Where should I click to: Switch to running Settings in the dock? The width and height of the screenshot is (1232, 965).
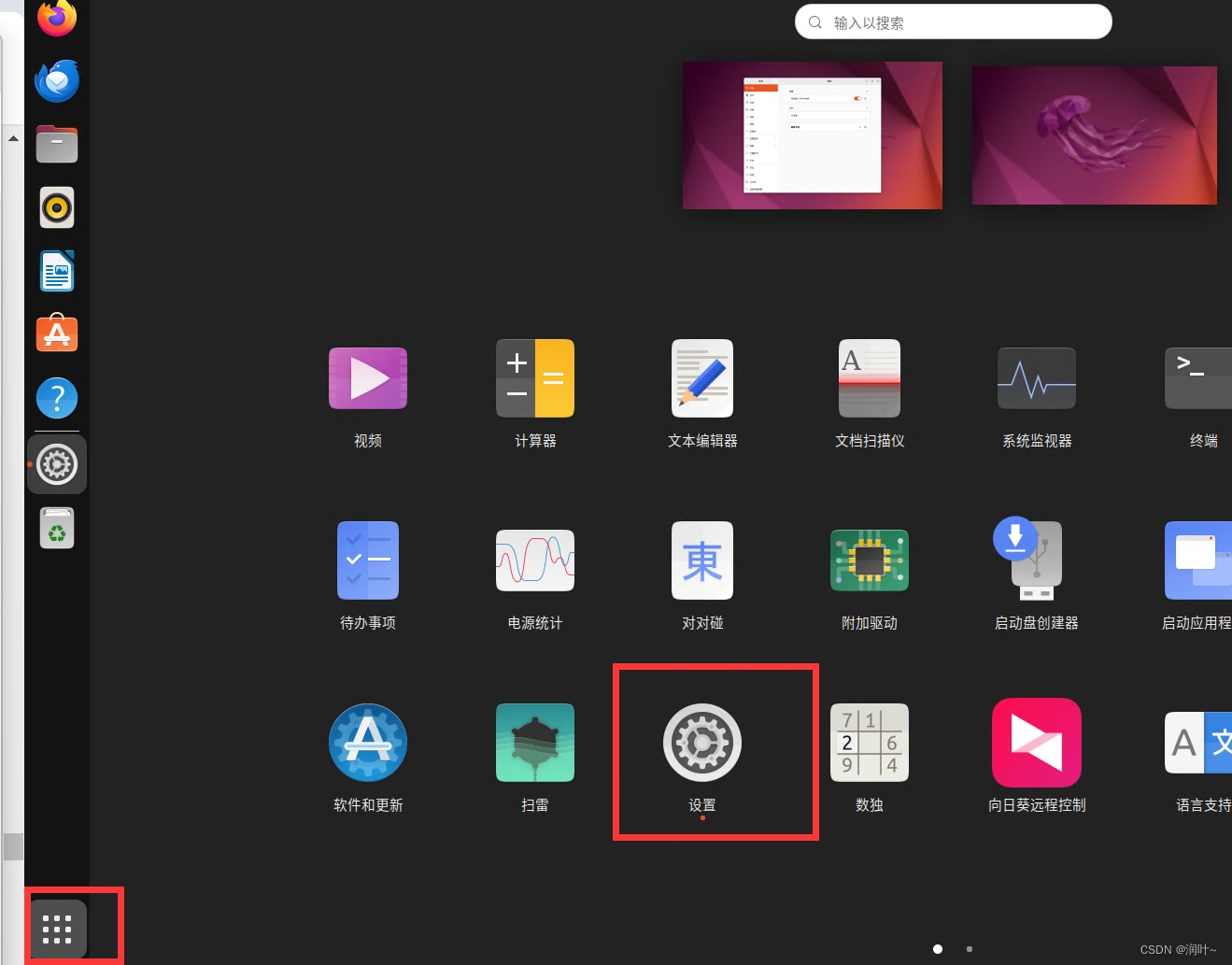(57, 464)
